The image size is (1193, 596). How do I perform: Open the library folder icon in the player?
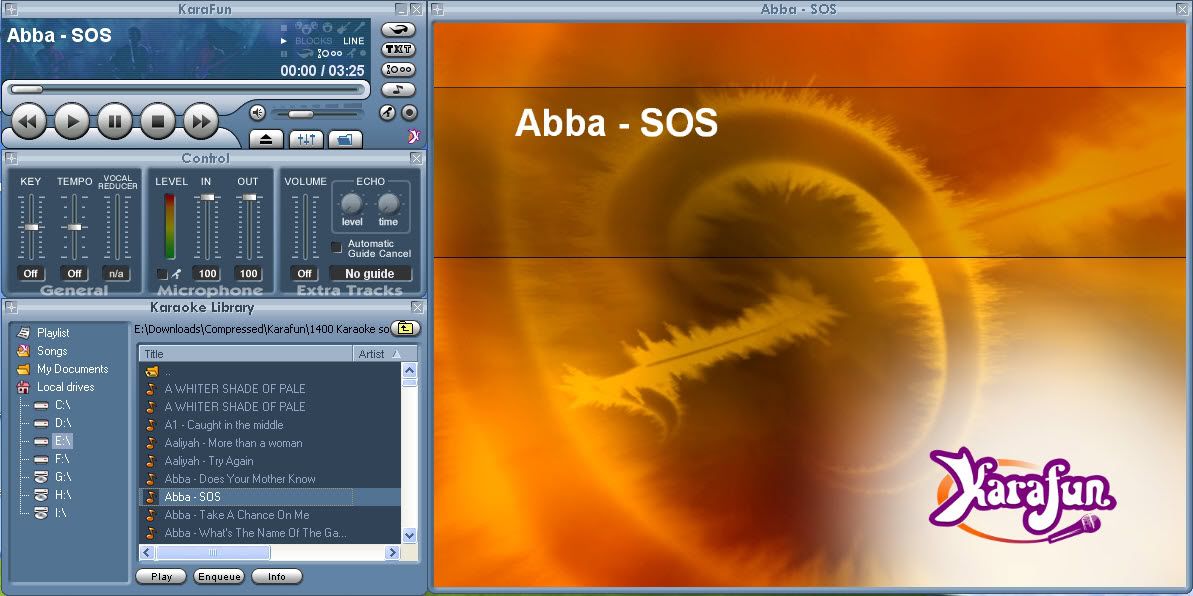[344, 139]
